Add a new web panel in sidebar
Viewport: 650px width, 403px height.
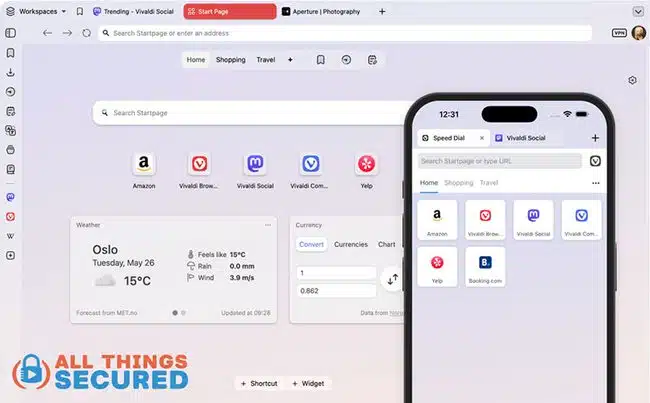point(10,255)
